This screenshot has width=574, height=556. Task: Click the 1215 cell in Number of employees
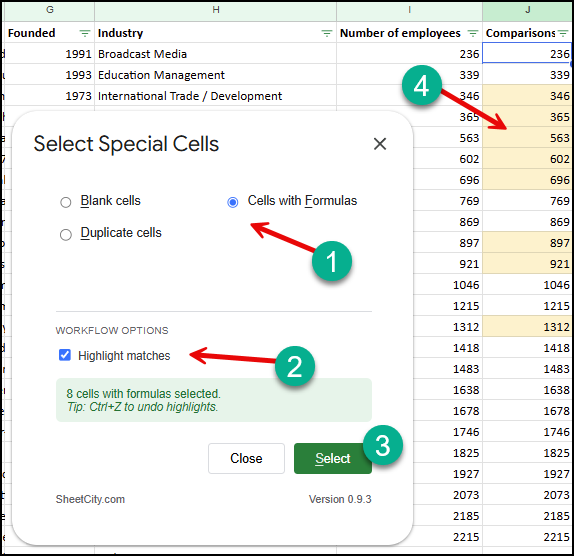(447, 306)
